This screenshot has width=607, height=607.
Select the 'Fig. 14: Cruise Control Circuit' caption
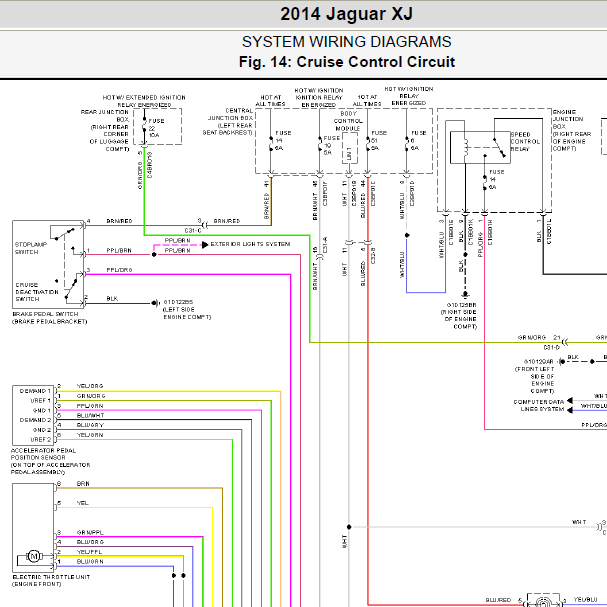346,62
